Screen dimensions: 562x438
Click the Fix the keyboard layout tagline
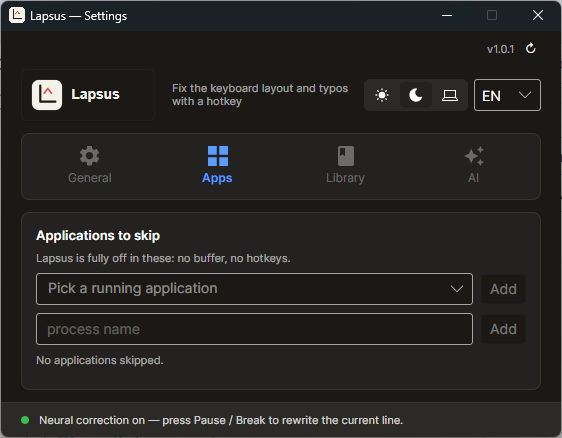tap(260, 95)
